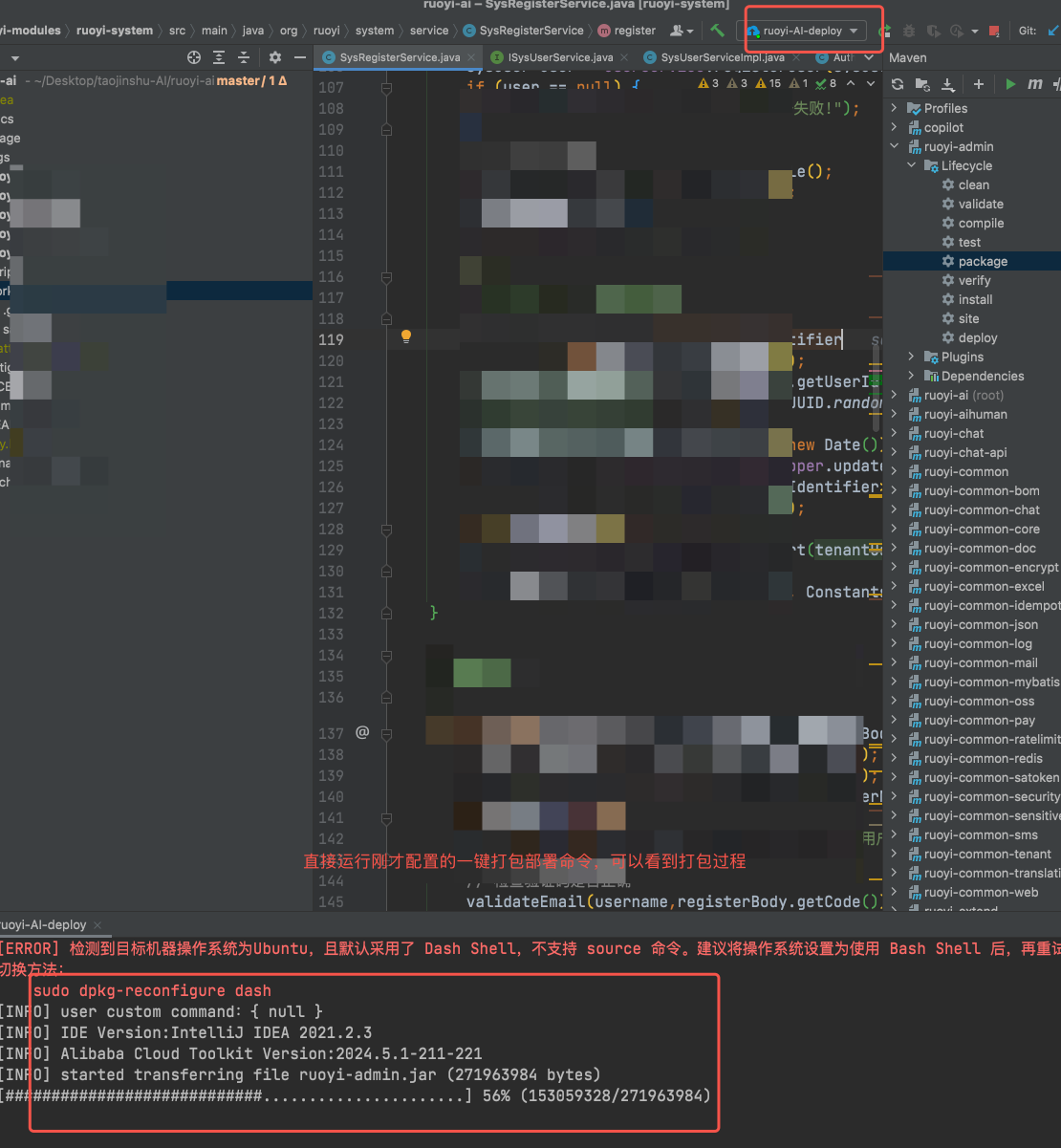This screenshot has height=1148, width=1061.
Task: Click ruoyi-system breadcrumb in navigation bar
Action: (115, 31)
